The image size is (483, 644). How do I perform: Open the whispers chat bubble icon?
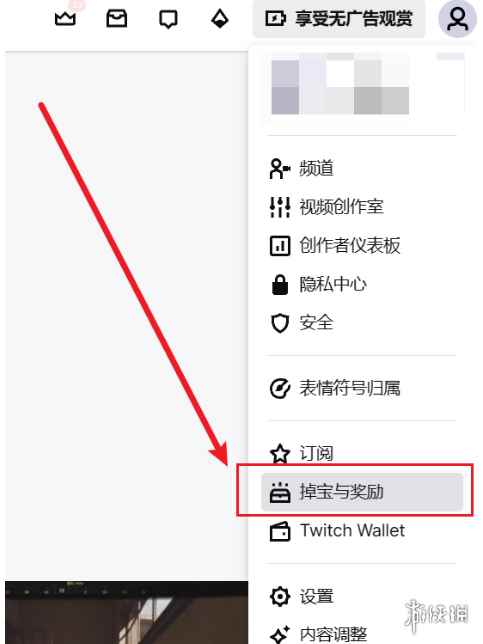click(168, 19)
